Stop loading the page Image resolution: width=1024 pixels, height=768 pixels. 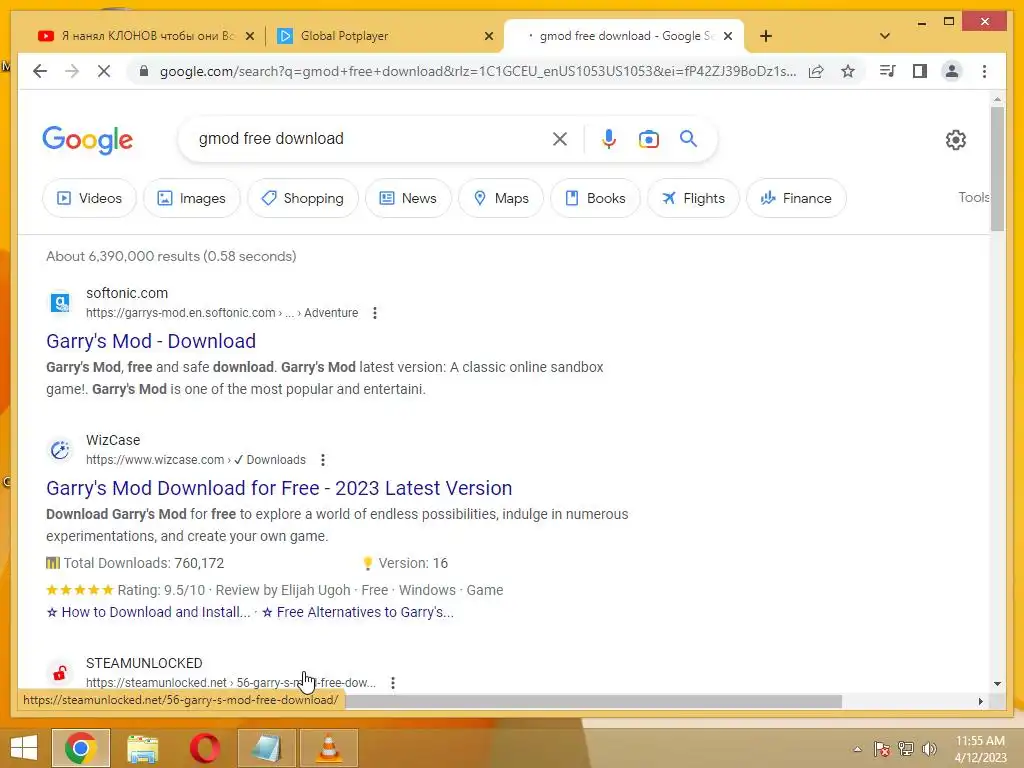(104, 71)
